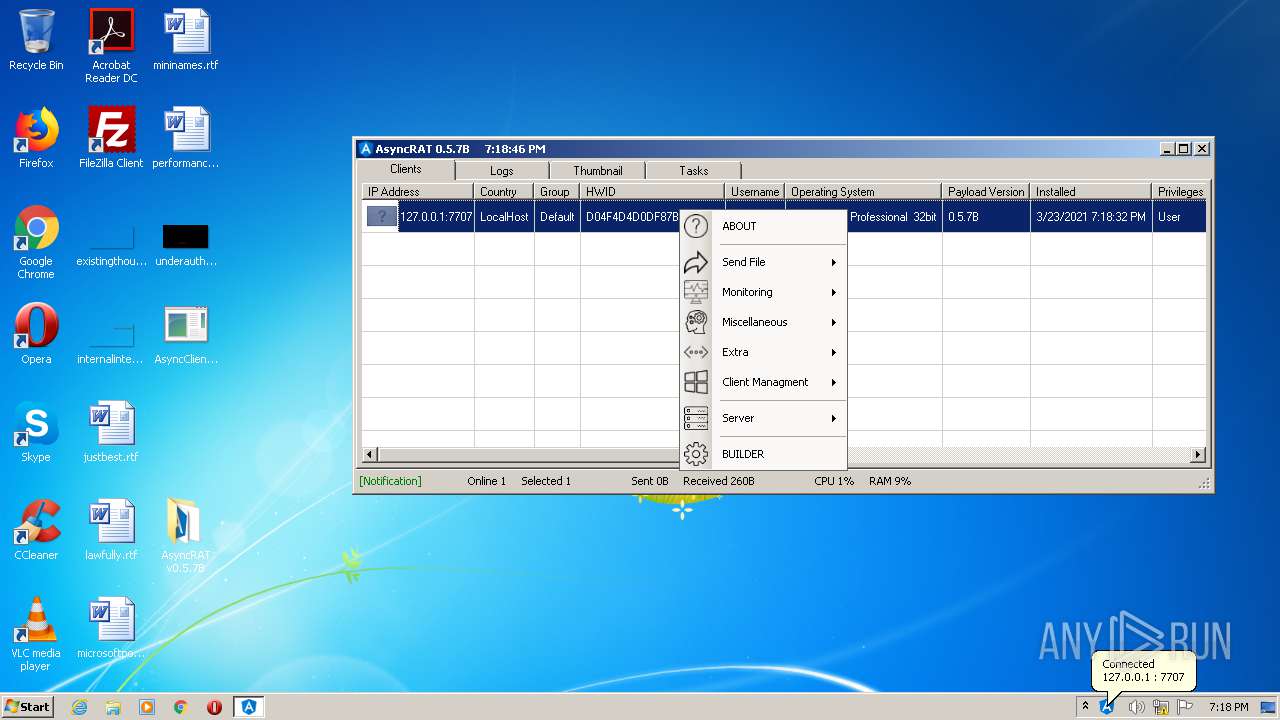
Task: Click the volume speaker tray icon
Action: (1136, 707)
